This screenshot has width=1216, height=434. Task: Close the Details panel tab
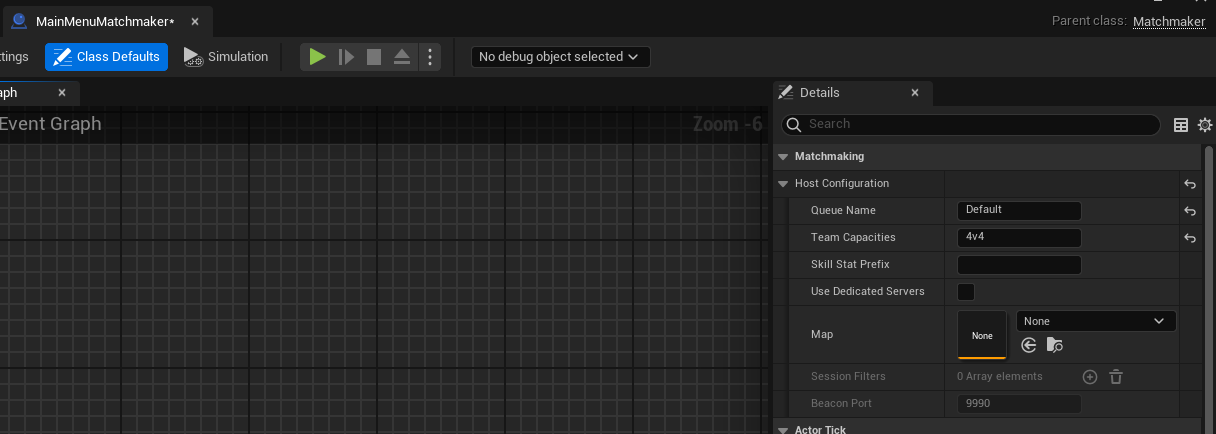point(915,93)
